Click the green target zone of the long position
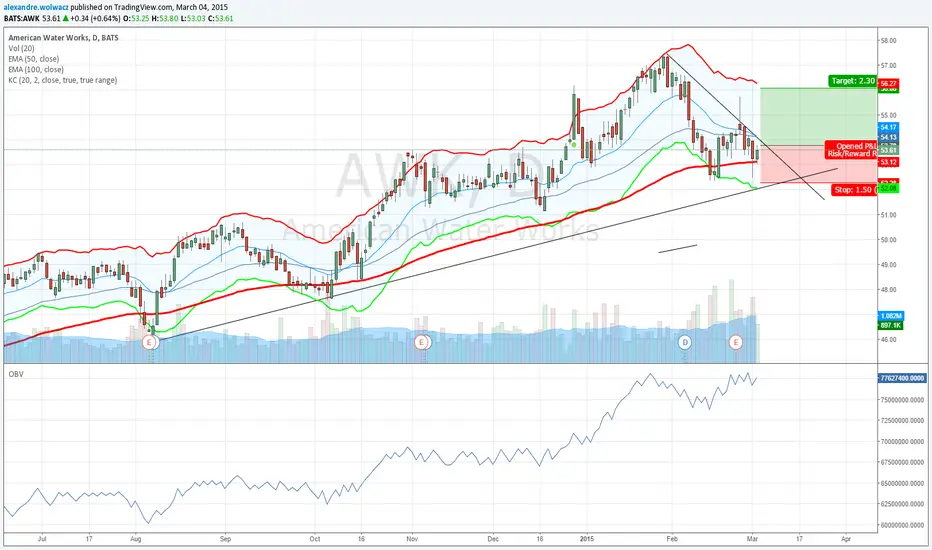 [818, 117]
